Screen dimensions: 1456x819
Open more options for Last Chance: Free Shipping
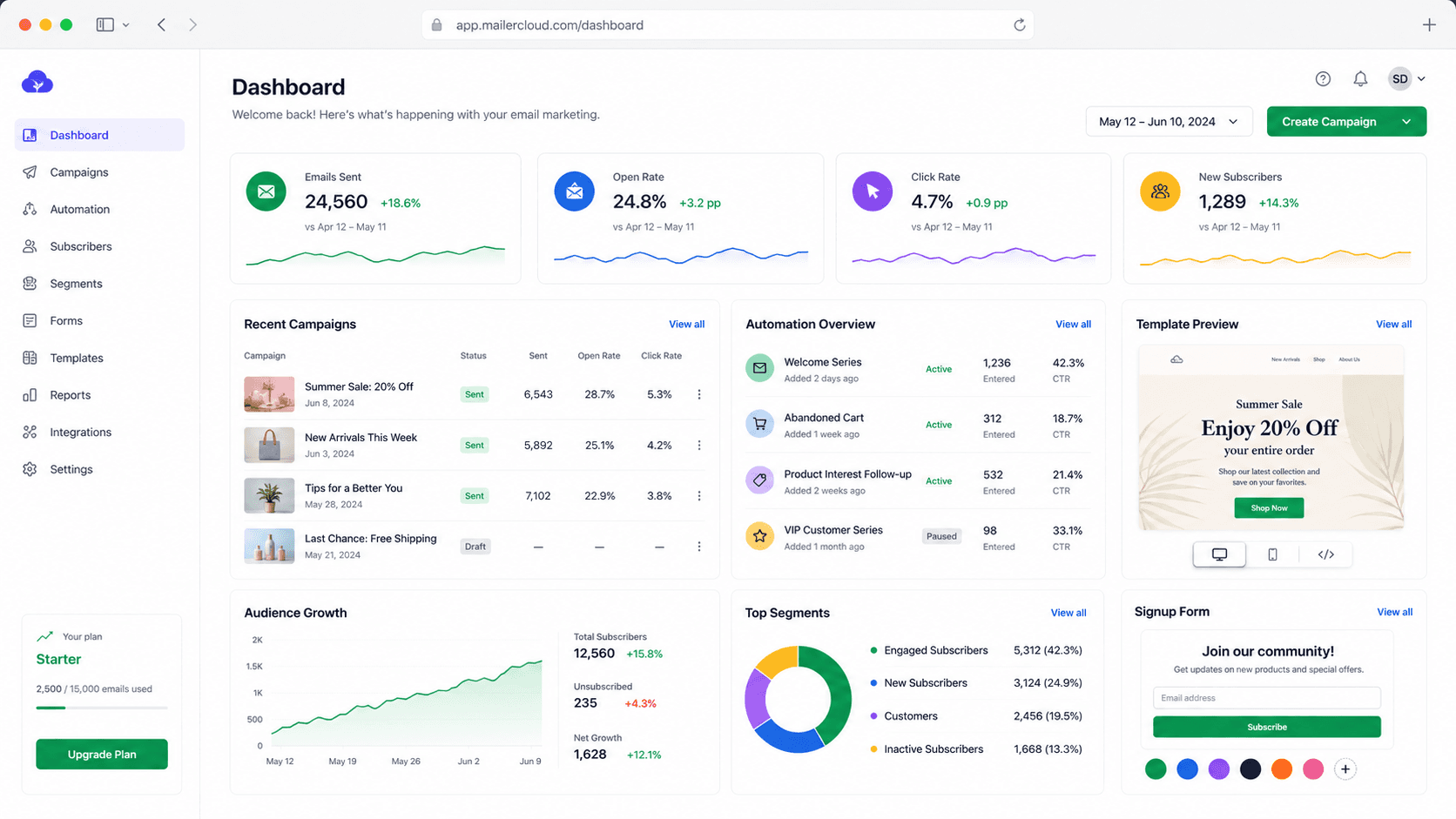(x=699, y=547)
